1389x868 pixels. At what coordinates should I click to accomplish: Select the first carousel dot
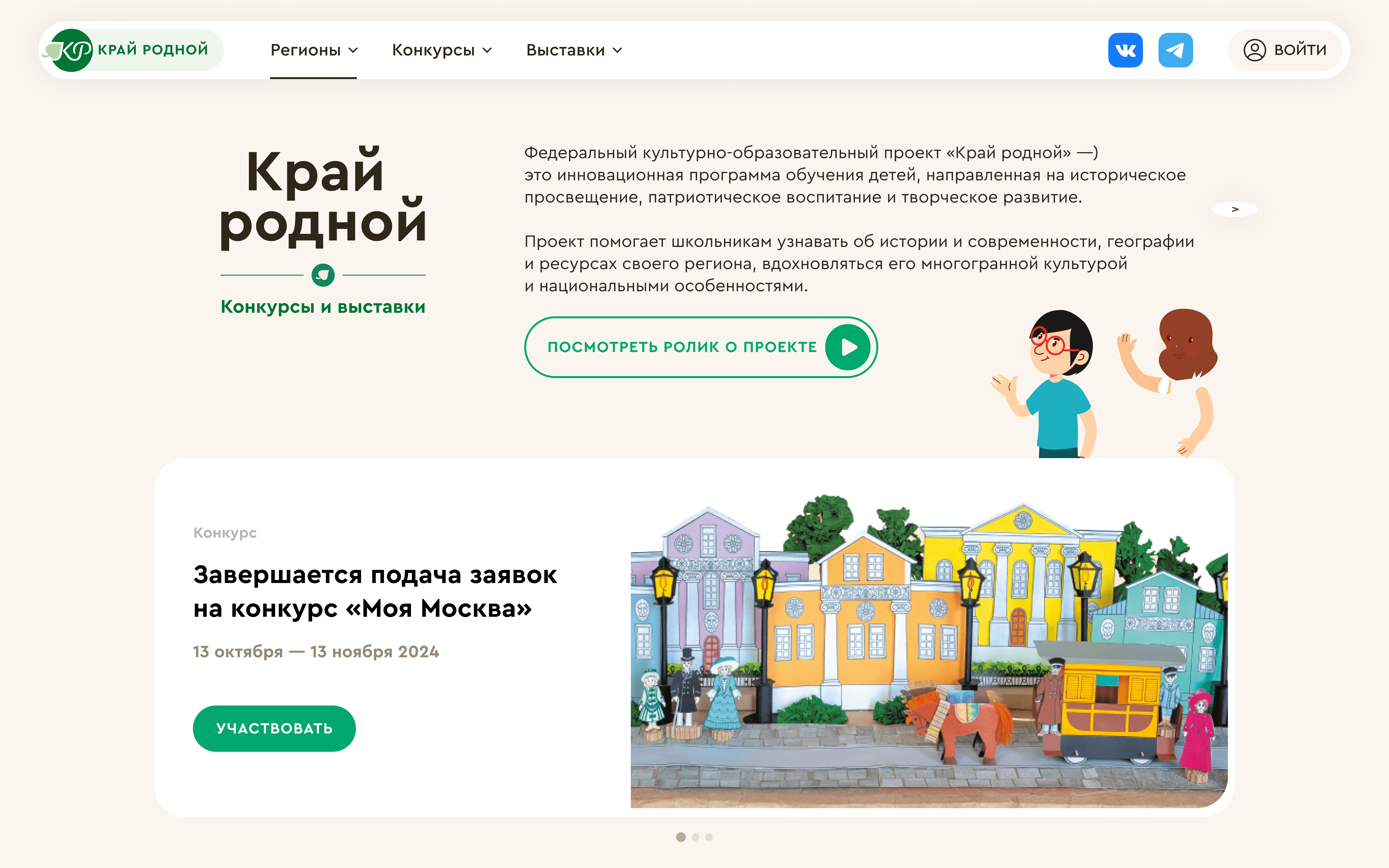click(x=681, y=837)
